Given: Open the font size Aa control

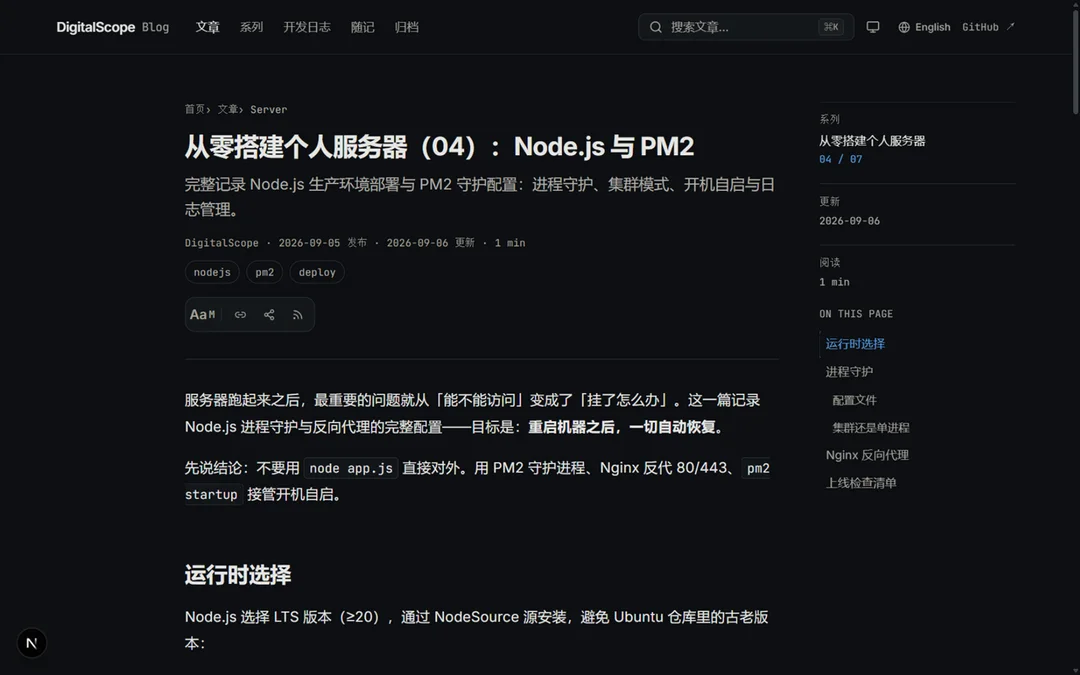Looking at the screenshot, I should click(202, 315).
